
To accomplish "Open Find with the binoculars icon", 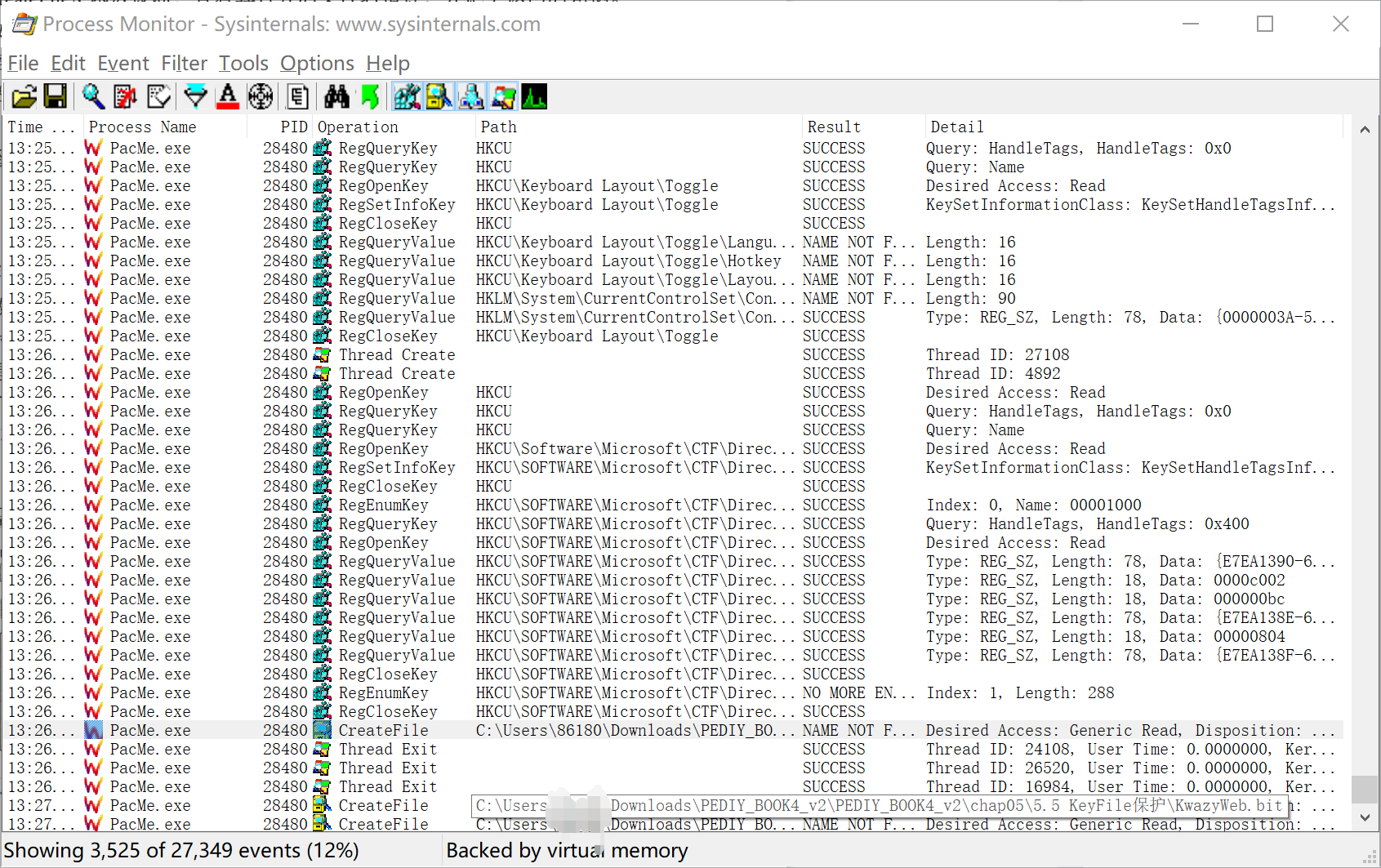I will 336,97.
